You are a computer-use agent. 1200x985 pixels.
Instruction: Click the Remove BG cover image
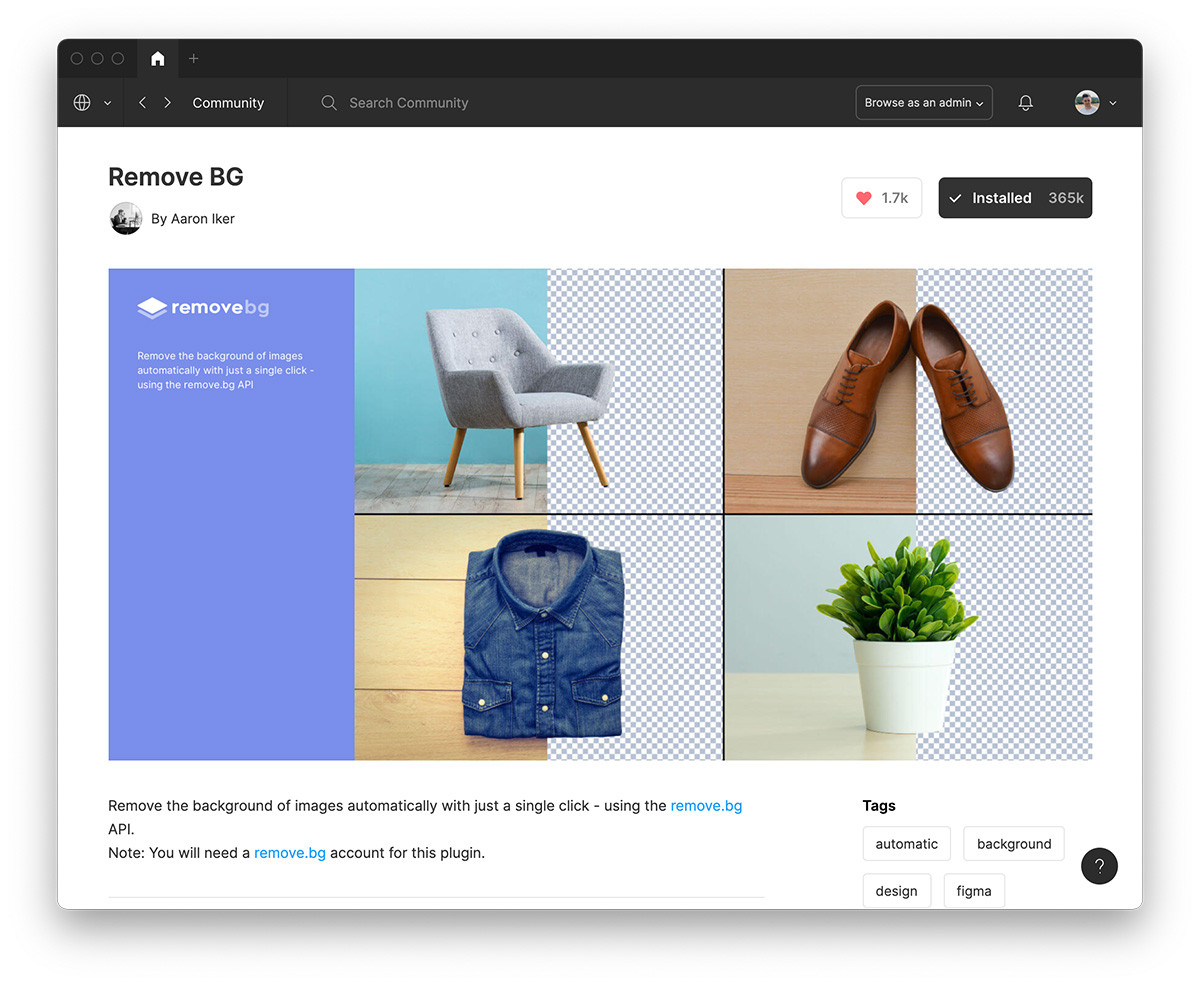click(x=600, y=514)
